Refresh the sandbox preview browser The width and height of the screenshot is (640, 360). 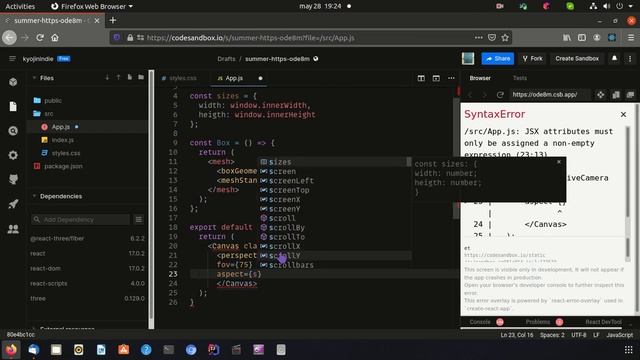pos(500,95)
